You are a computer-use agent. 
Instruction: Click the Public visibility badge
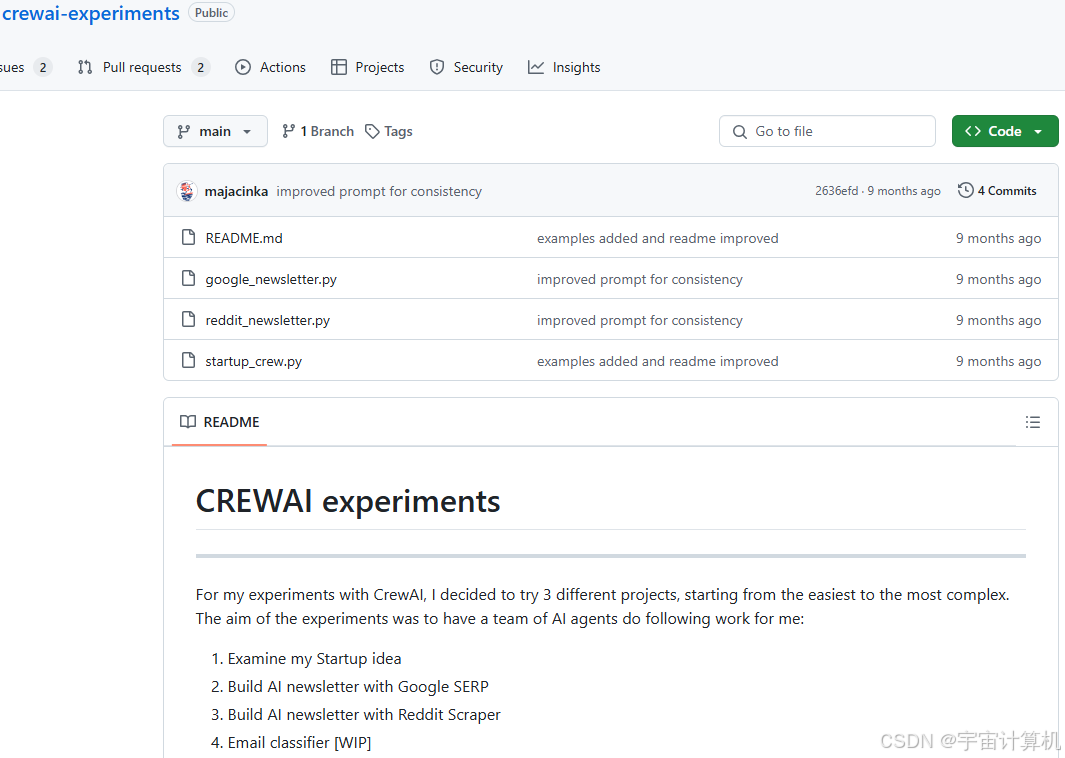[211, 13]
